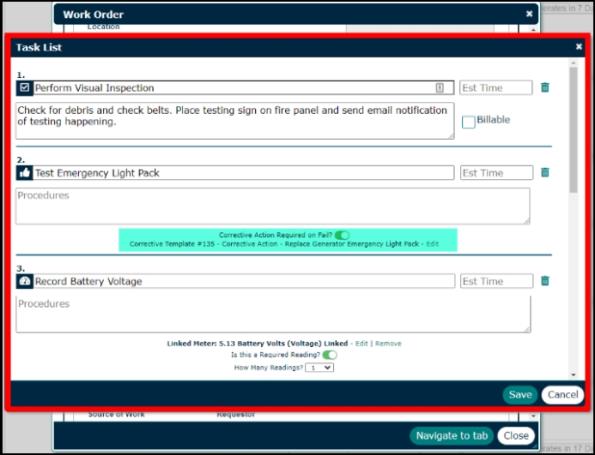Delete the Perform Visual Inspection task via trash icon
Viewport: 595px width, 455px height.
[x=545, y=88]
